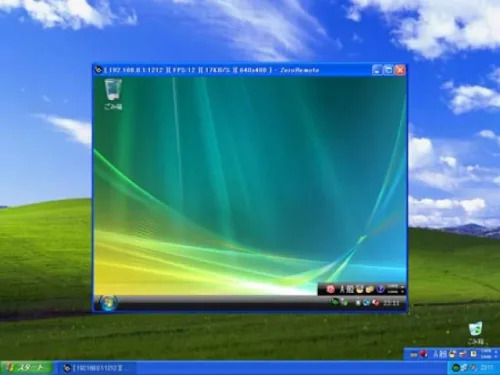Open the Vista Start orb in remote session
The image size is (500, 375).
[x=108, y=303]
